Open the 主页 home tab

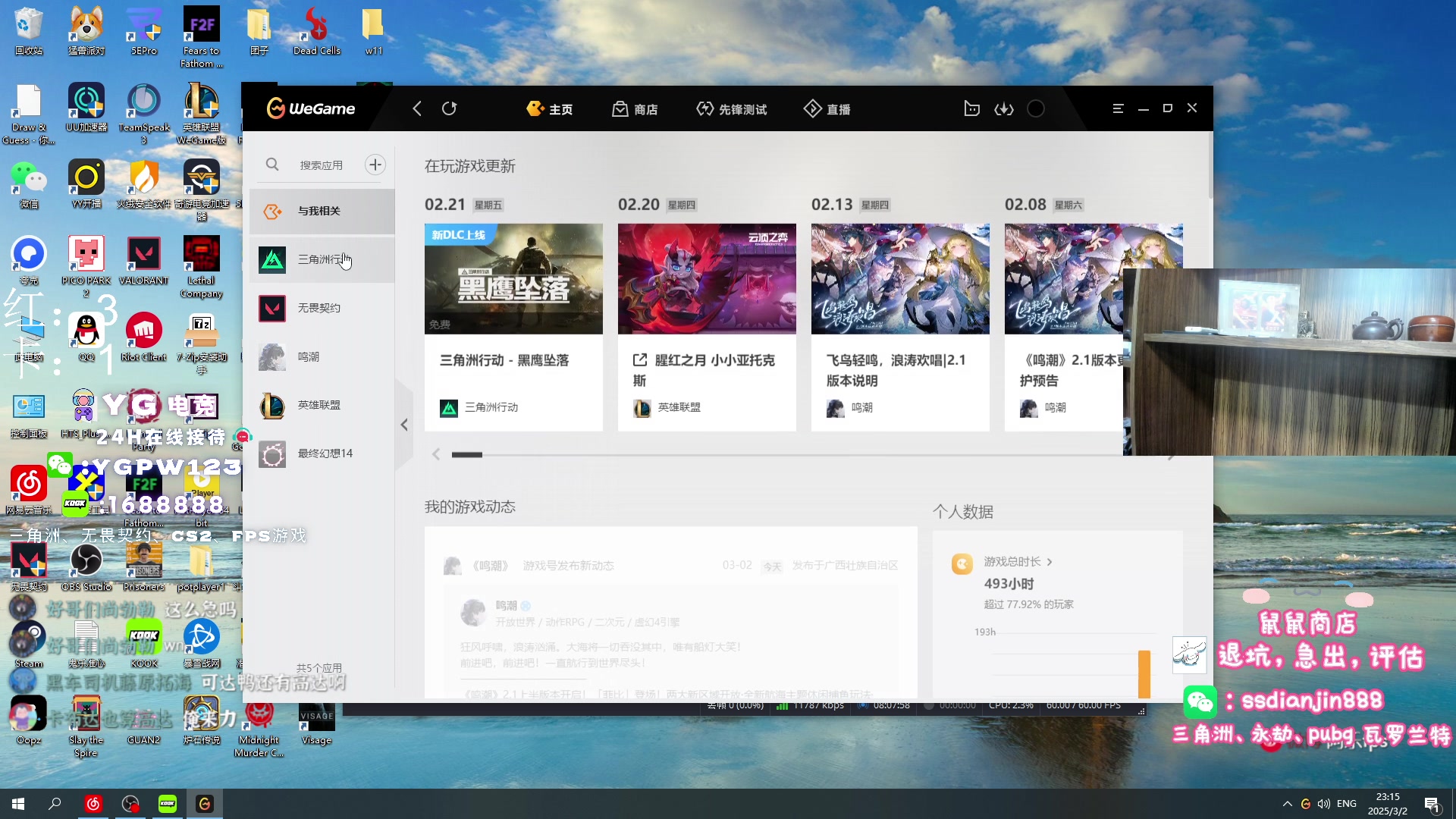[550, 109]
